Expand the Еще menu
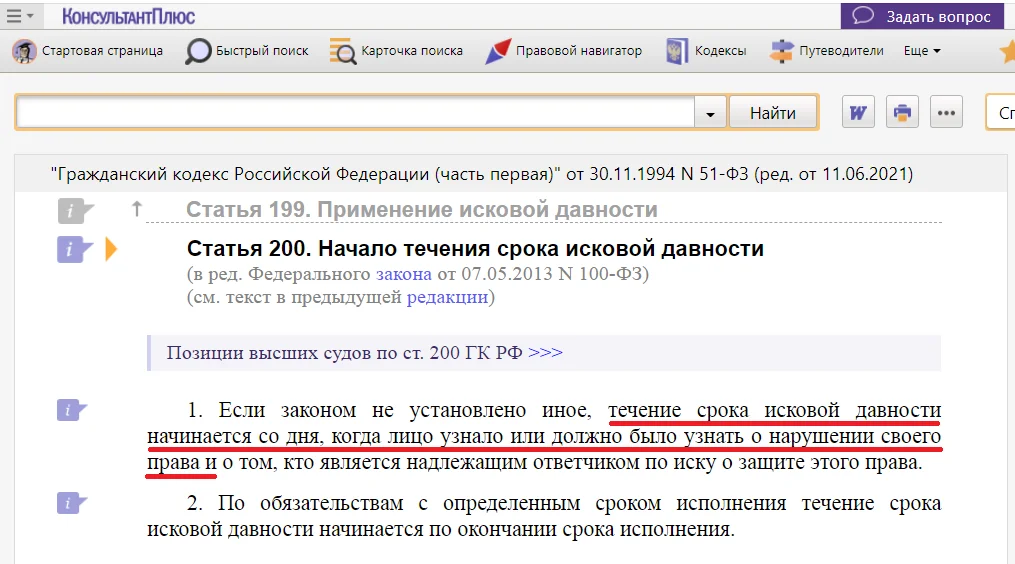 (922, 51)
